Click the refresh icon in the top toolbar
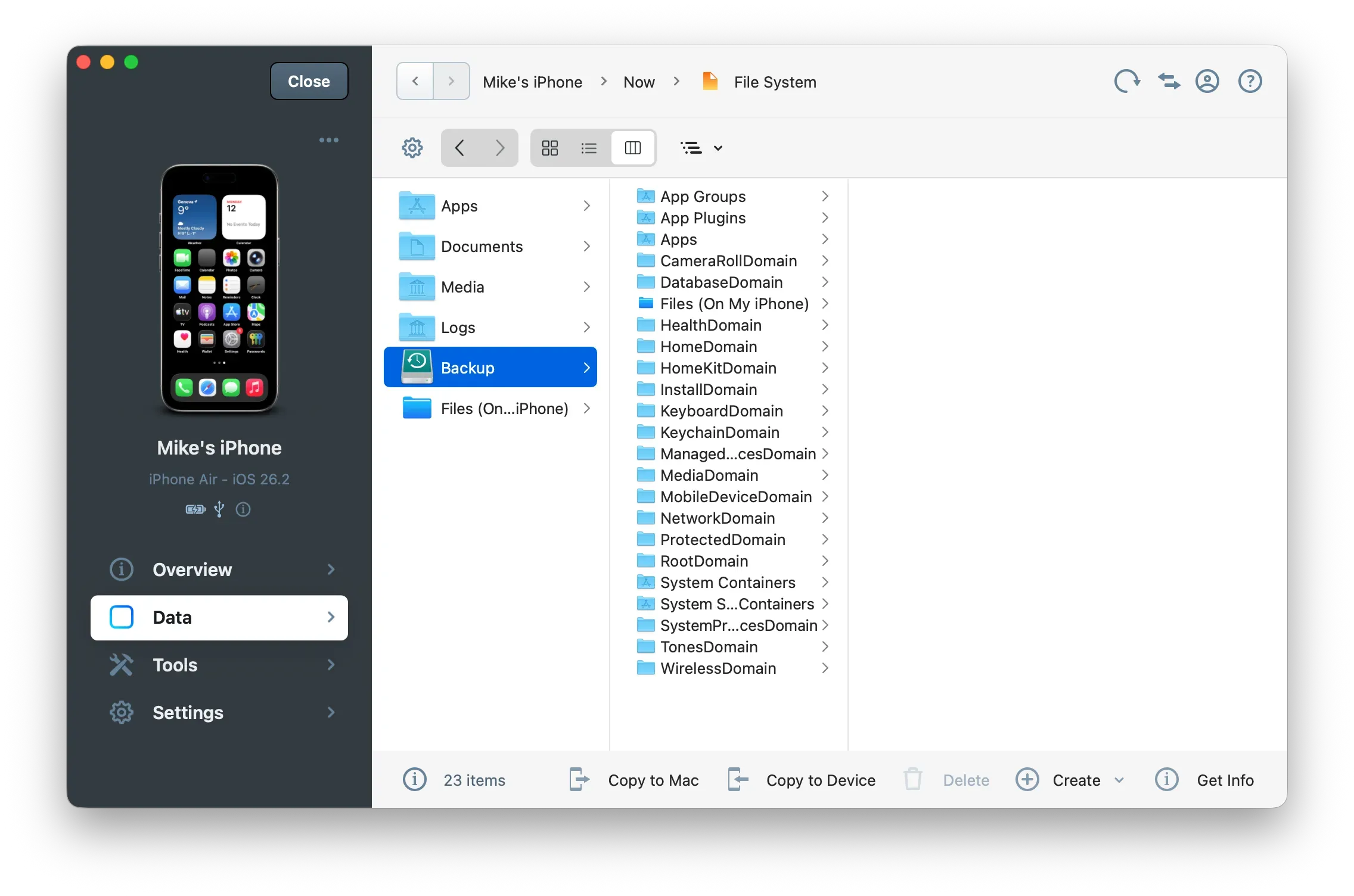The image size is (1354, 896). (x=1126, y=81)
